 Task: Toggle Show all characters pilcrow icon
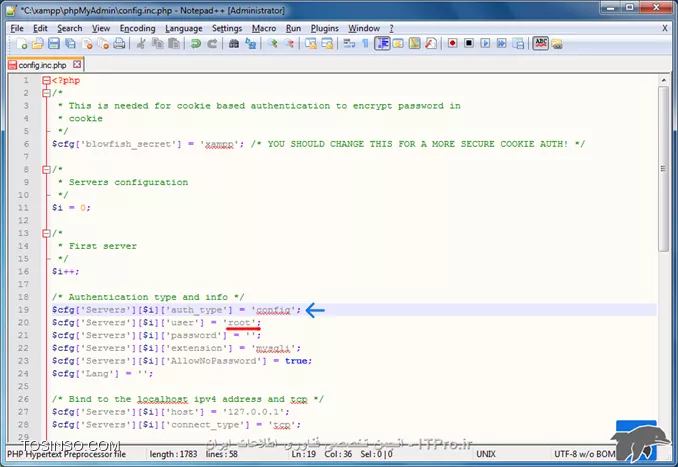pos(365,44)
